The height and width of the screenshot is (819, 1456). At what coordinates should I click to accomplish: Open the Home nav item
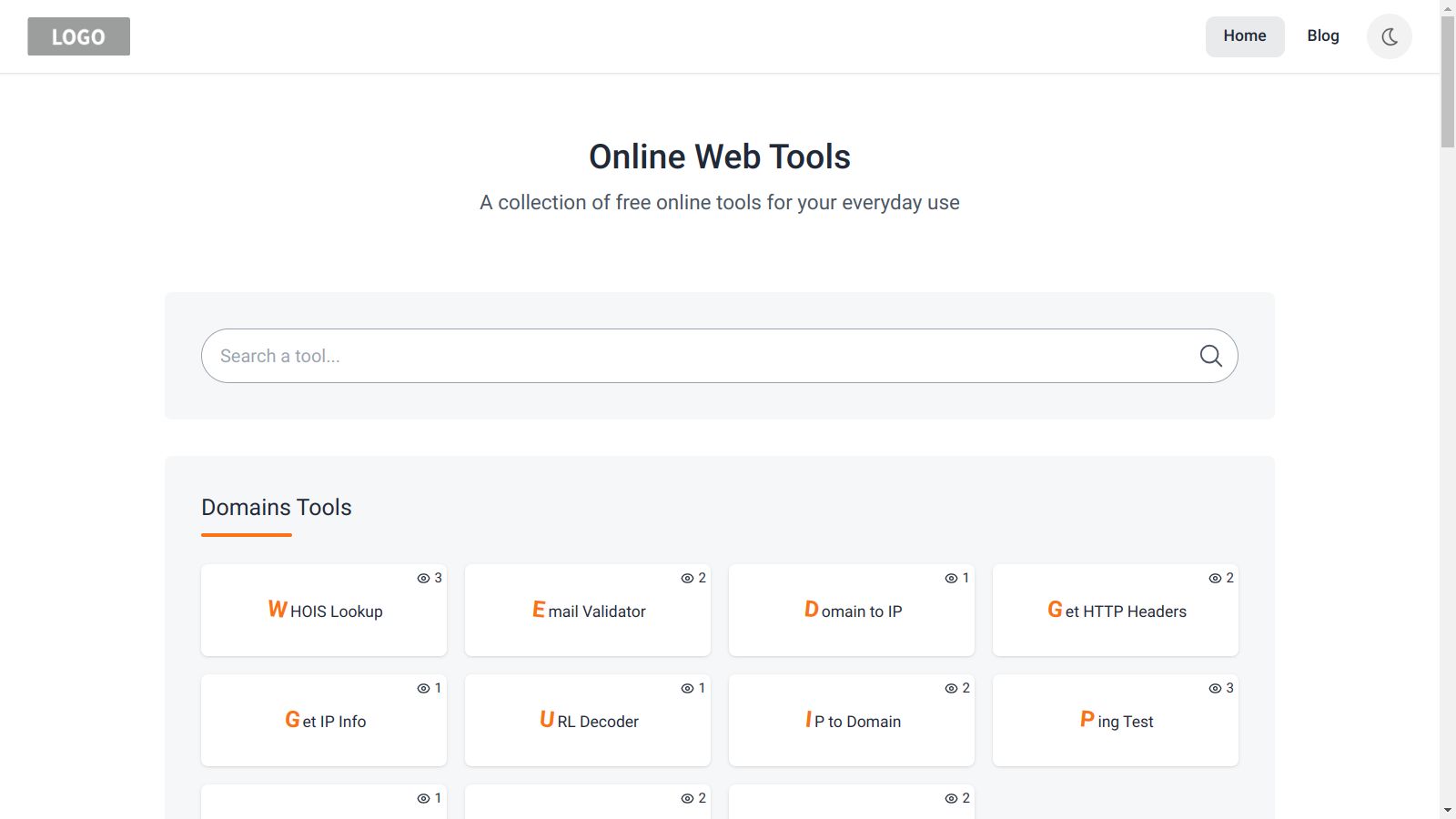coord(1245,36)
